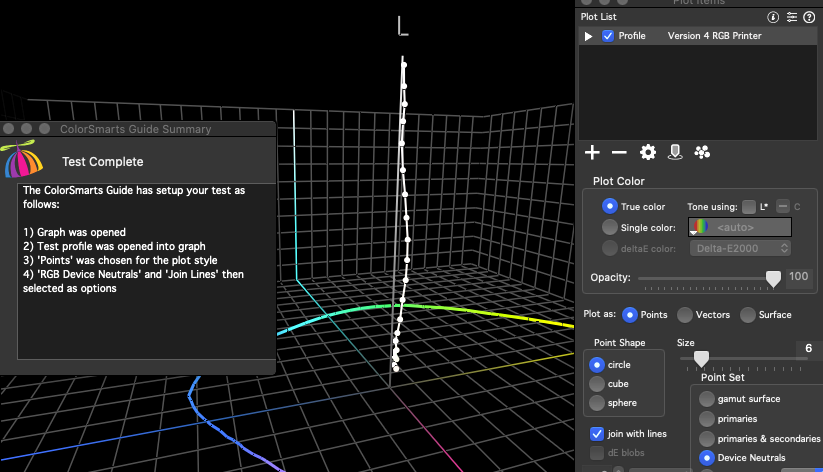Click the add plot item plus icon
823x472 pixels.
pyautogui.click(x=592, y=152)
